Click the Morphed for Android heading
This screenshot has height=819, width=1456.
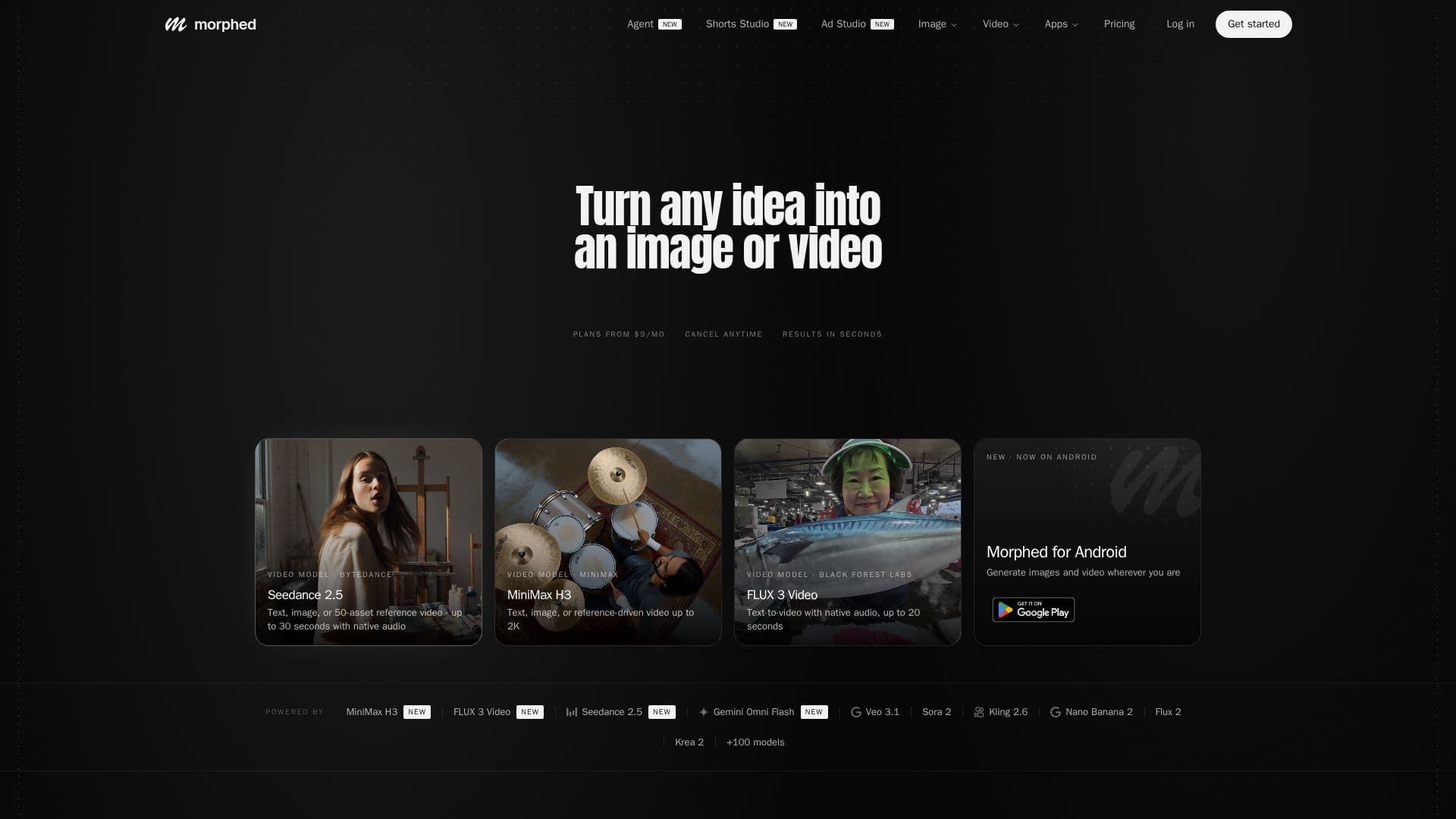[x=1056, y=552]
